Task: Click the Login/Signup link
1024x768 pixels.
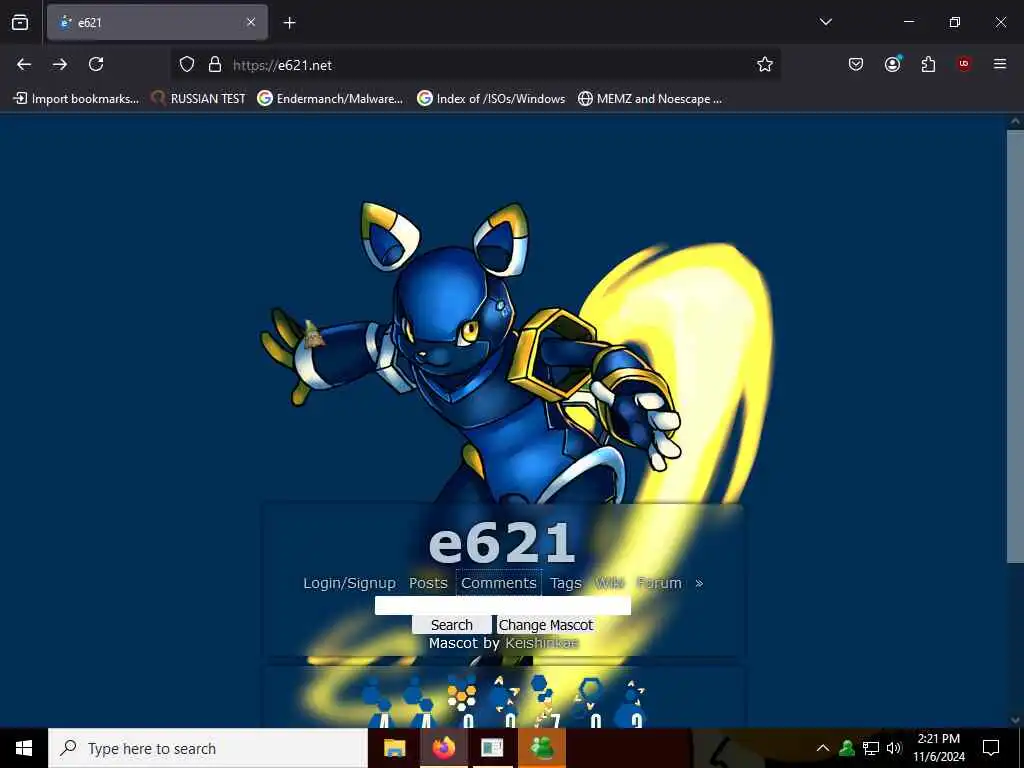Action: (349, 583)
